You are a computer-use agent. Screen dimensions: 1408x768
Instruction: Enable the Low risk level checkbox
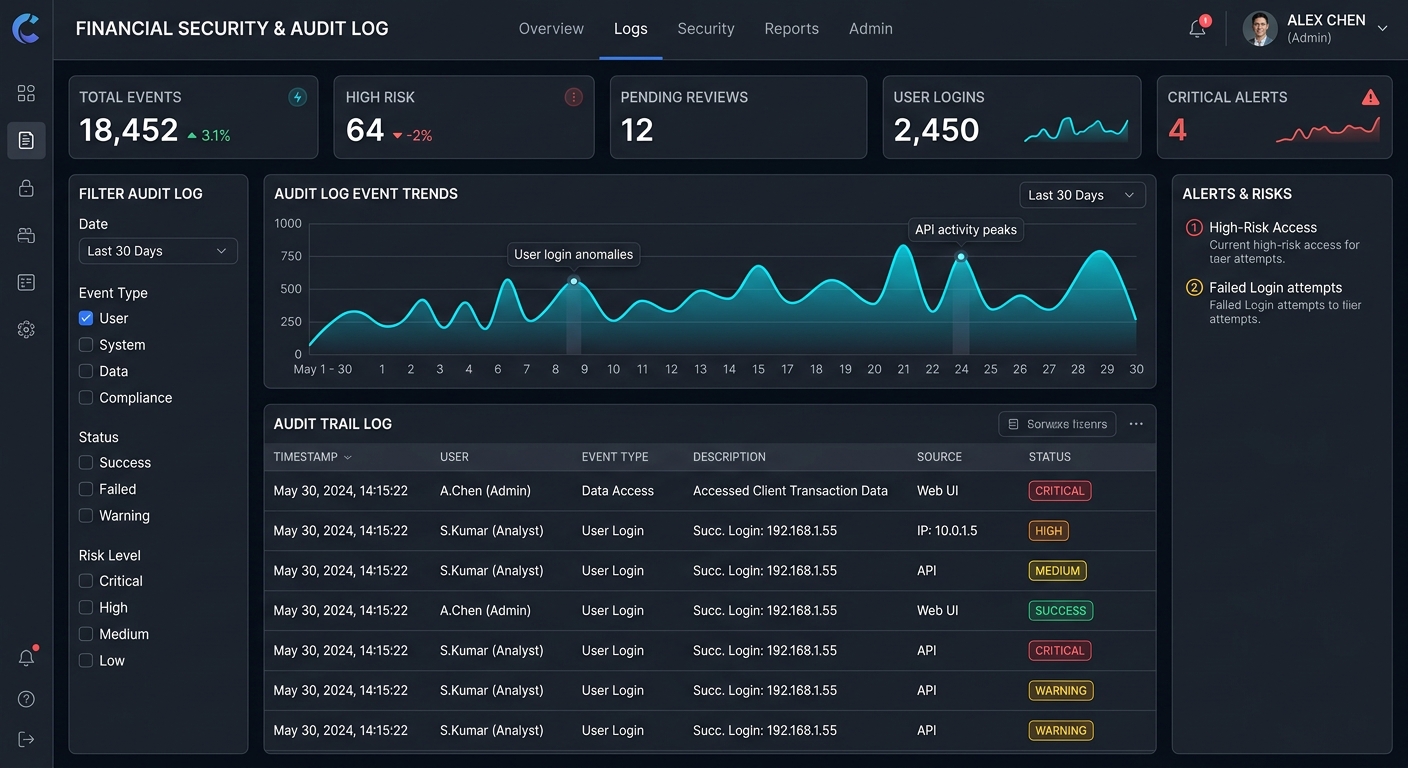click(x=86, y=661)
